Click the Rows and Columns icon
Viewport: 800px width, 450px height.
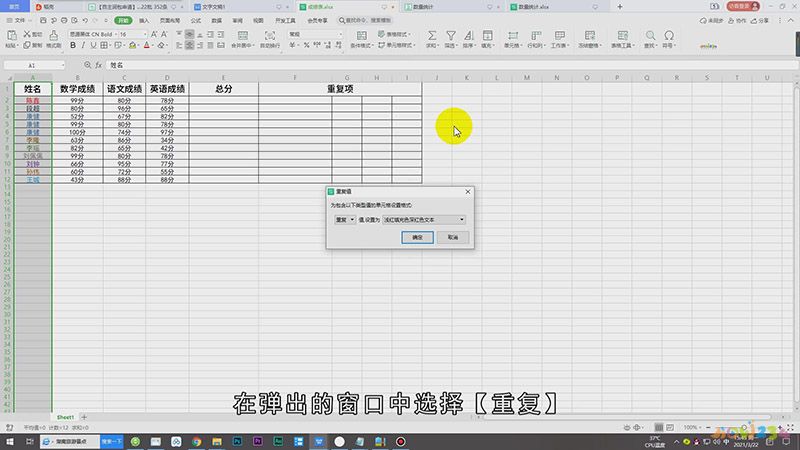pyautogui.click(x=536, y=36)
